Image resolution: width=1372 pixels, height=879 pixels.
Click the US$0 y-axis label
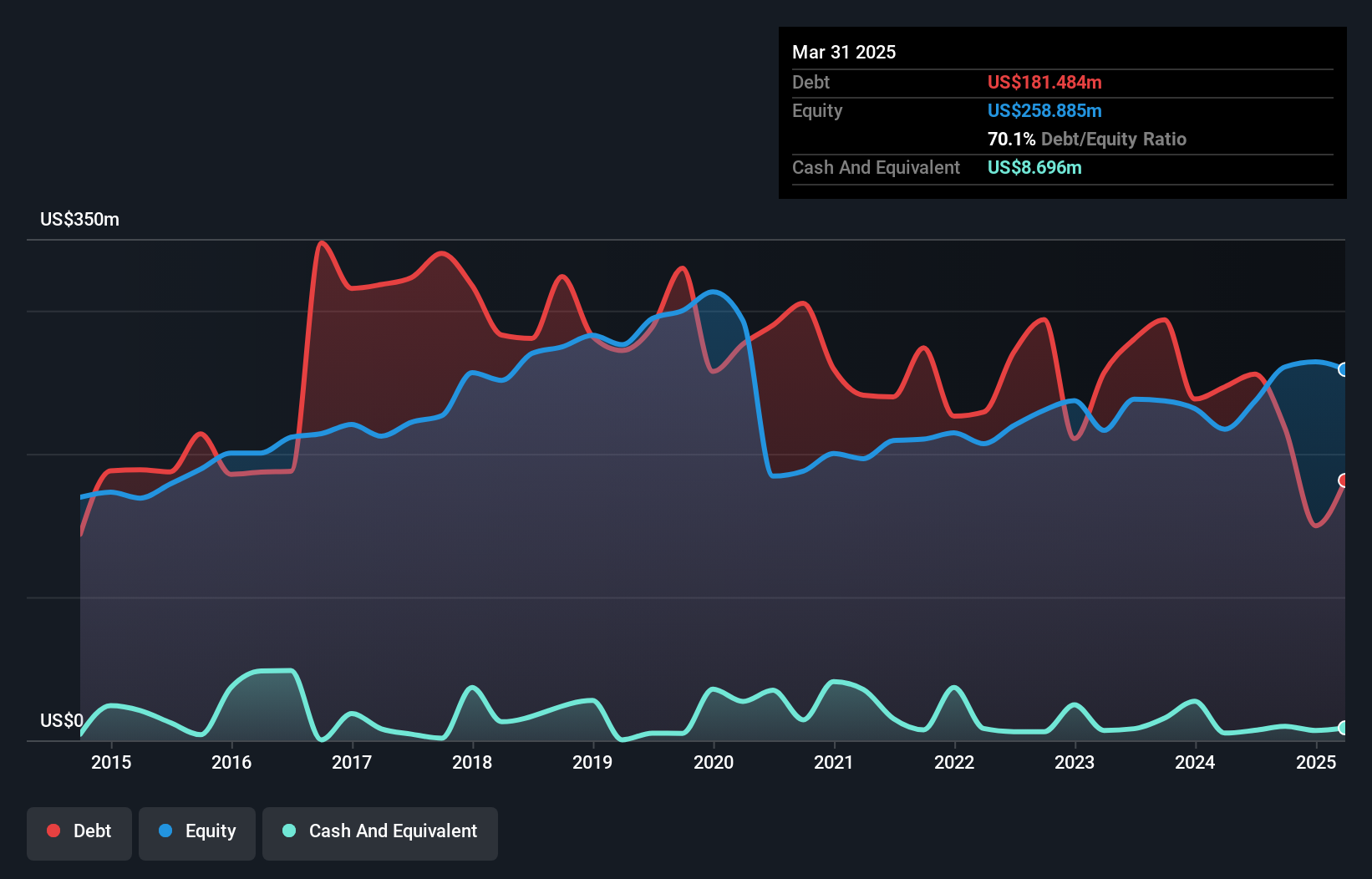[62, 720]
